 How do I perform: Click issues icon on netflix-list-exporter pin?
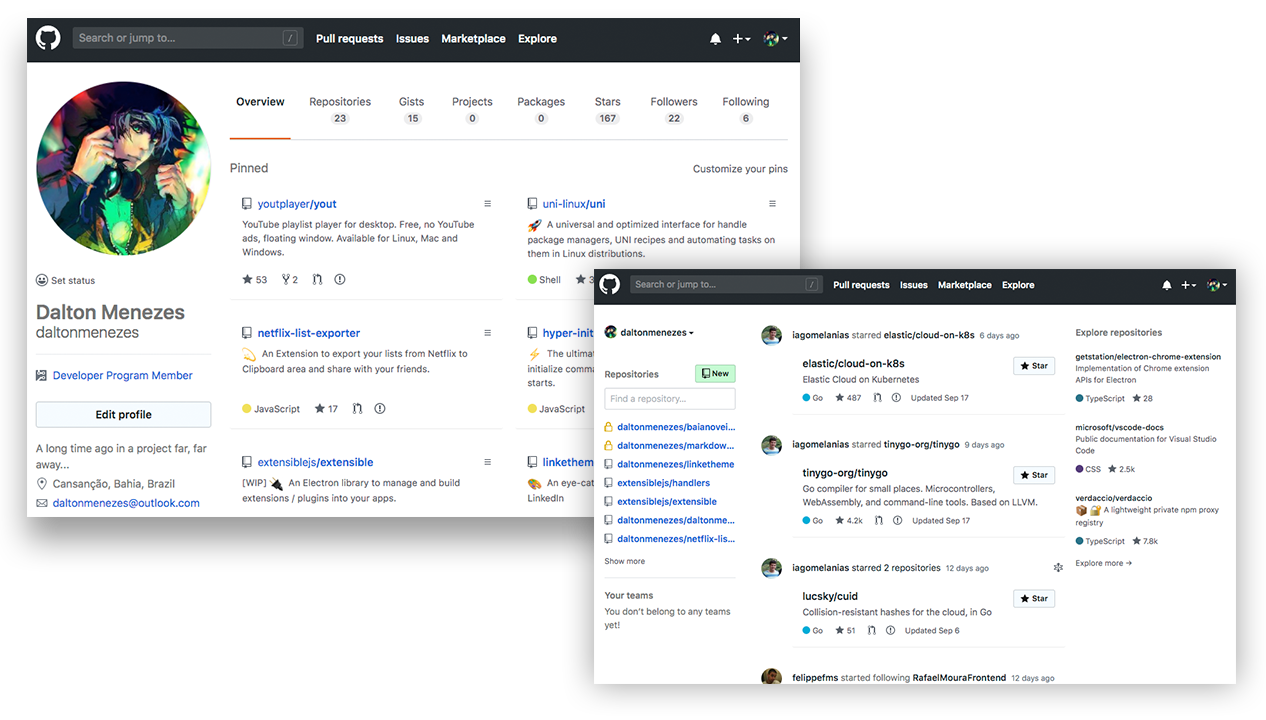coord(380,408)
